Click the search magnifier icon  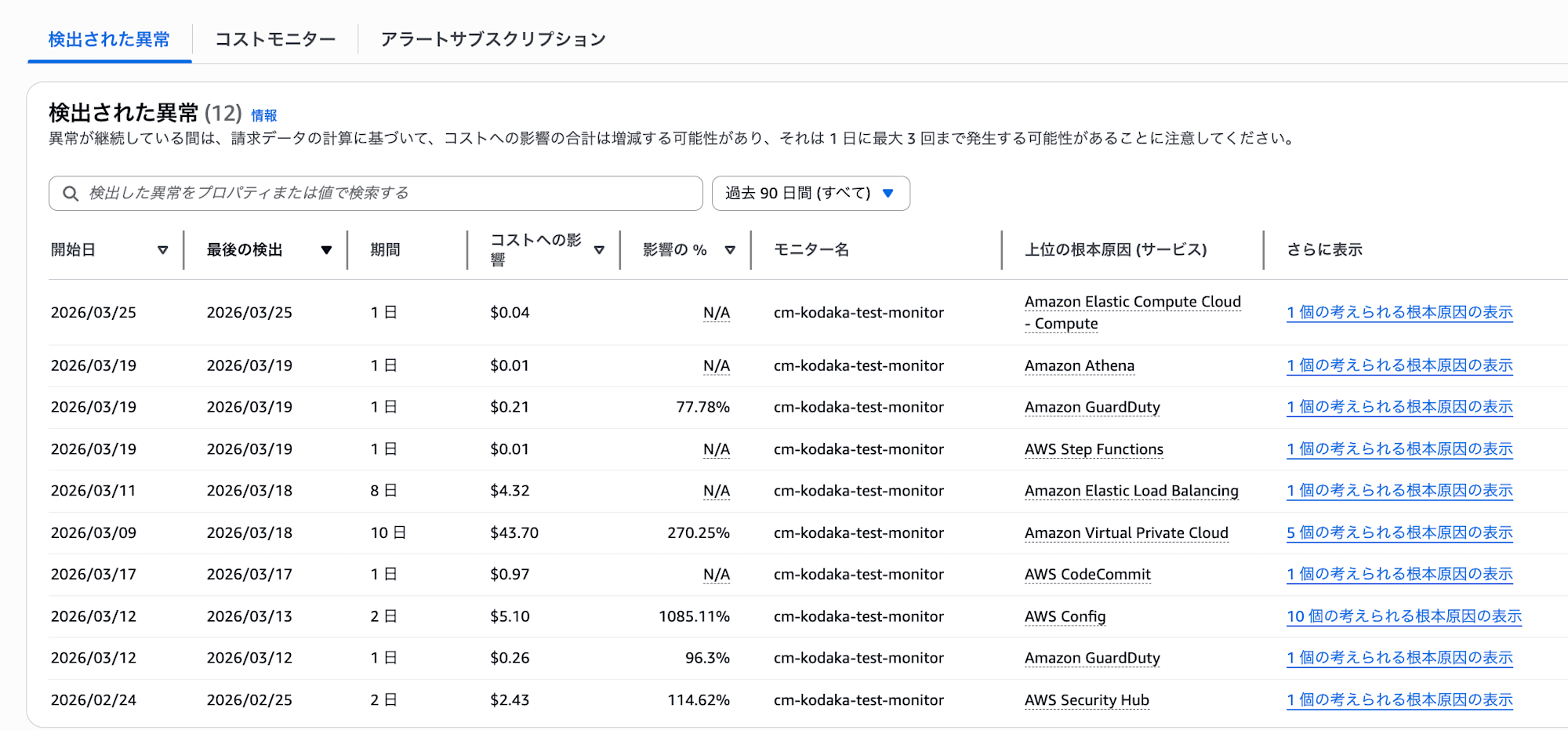(x=71, y=193)
